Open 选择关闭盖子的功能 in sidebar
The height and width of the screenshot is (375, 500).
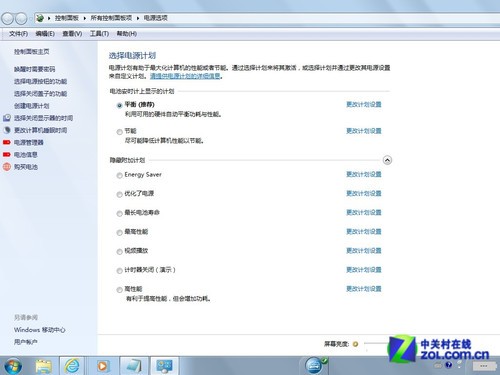[x=40, y=94]
